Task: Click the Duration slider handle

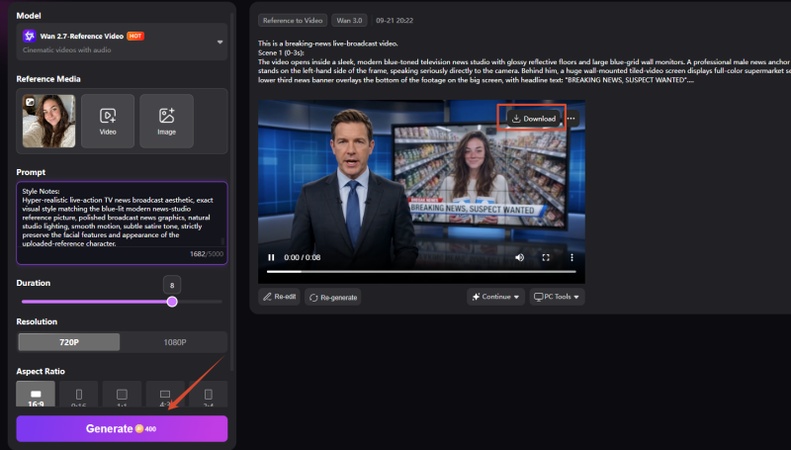Action: coord(172,302)
